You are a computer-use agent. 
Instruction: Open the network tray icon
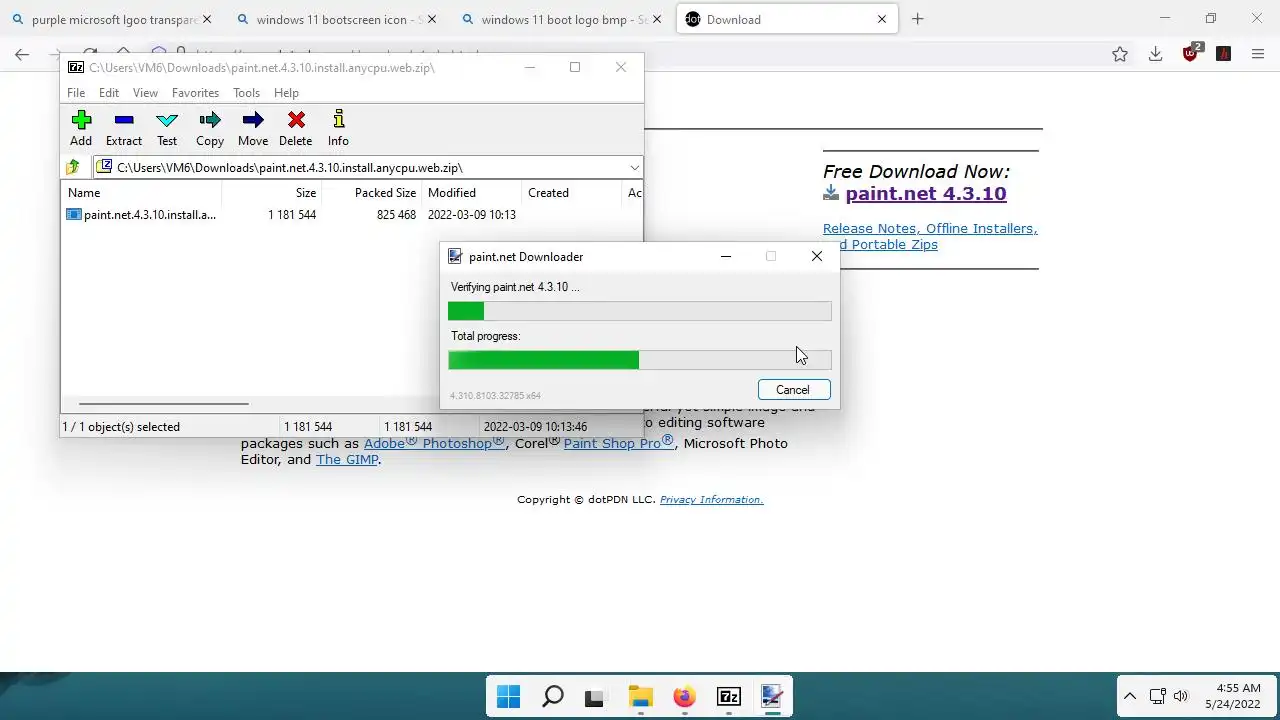coord(1157,696)
